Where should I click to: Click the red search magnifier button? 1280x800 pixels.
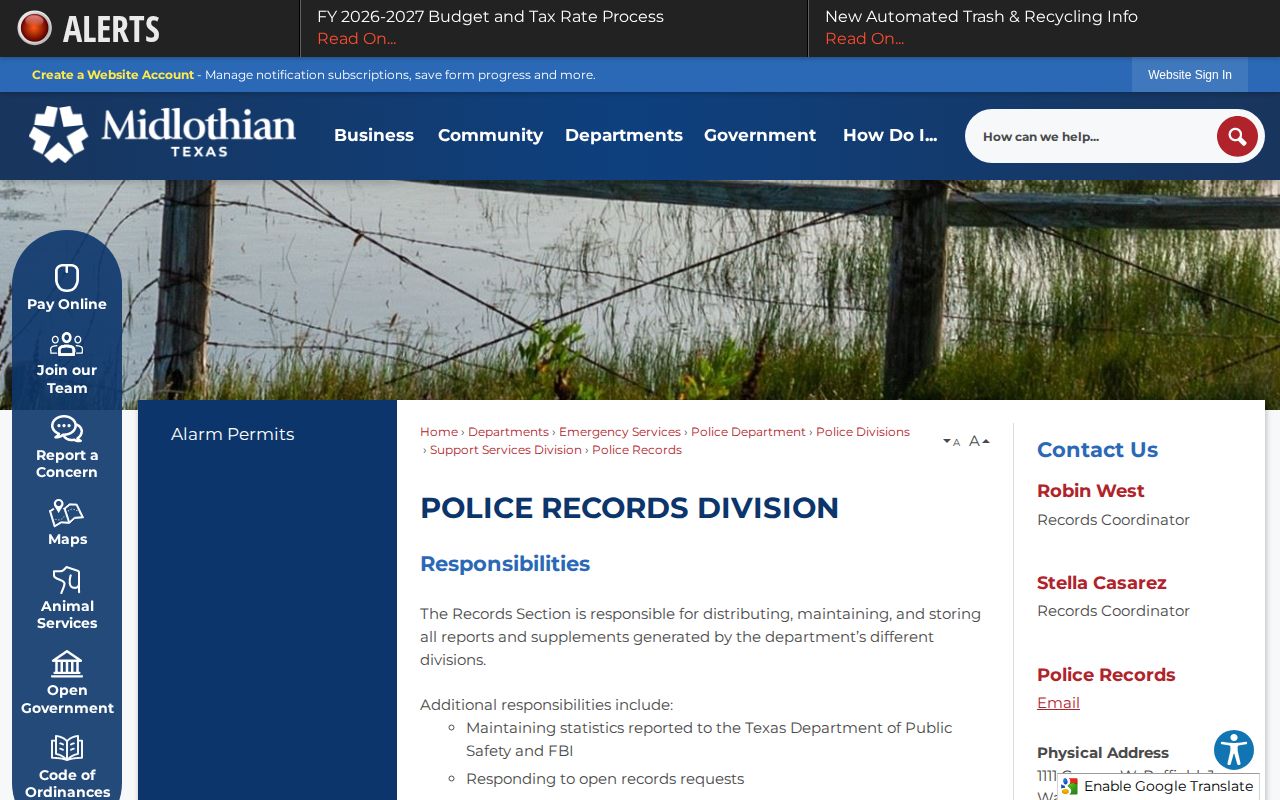[x=1237, y=136]
